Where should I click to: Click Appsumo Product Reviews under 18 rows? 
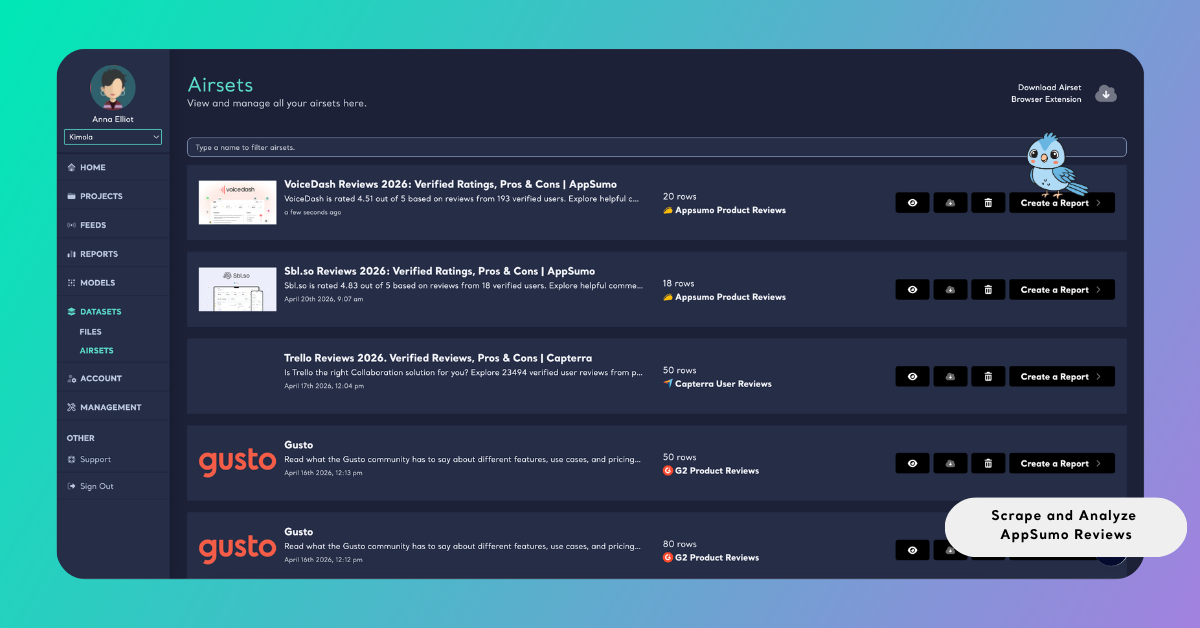pyautogui.click(x=730, y=297)
